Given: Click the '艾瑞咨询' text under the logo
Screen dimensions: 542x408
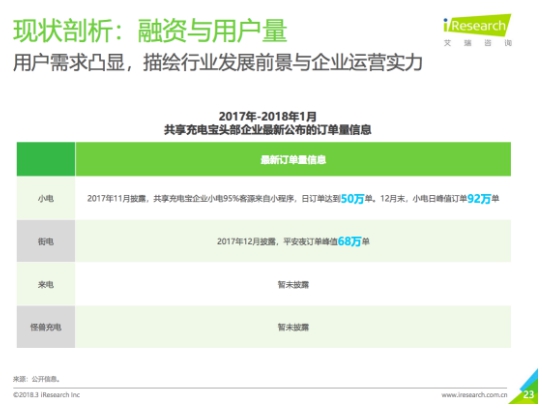Looking at the screenshot, I should (x=478, y=43).
